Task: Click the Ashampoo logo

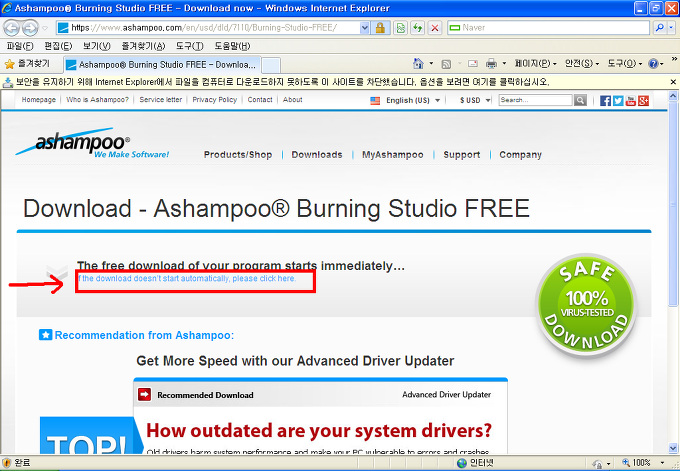Action: 92,143
